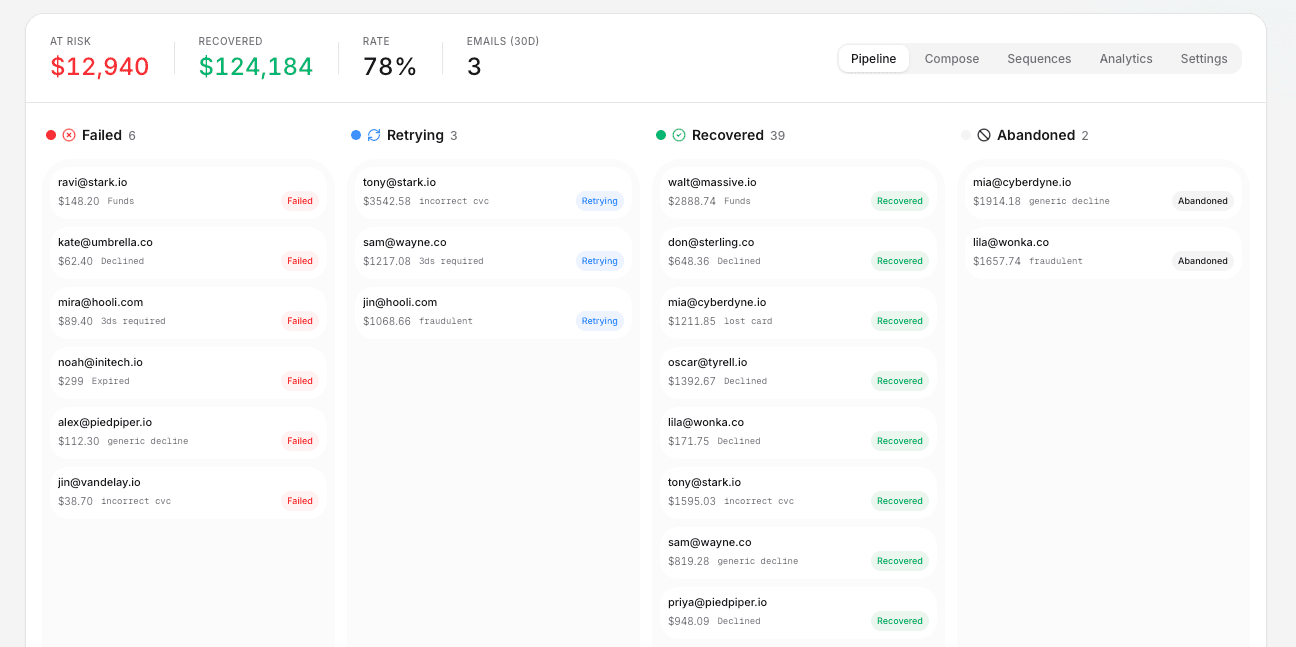Click the Expired reason on noah@initech.io

[x=111, y=381]
